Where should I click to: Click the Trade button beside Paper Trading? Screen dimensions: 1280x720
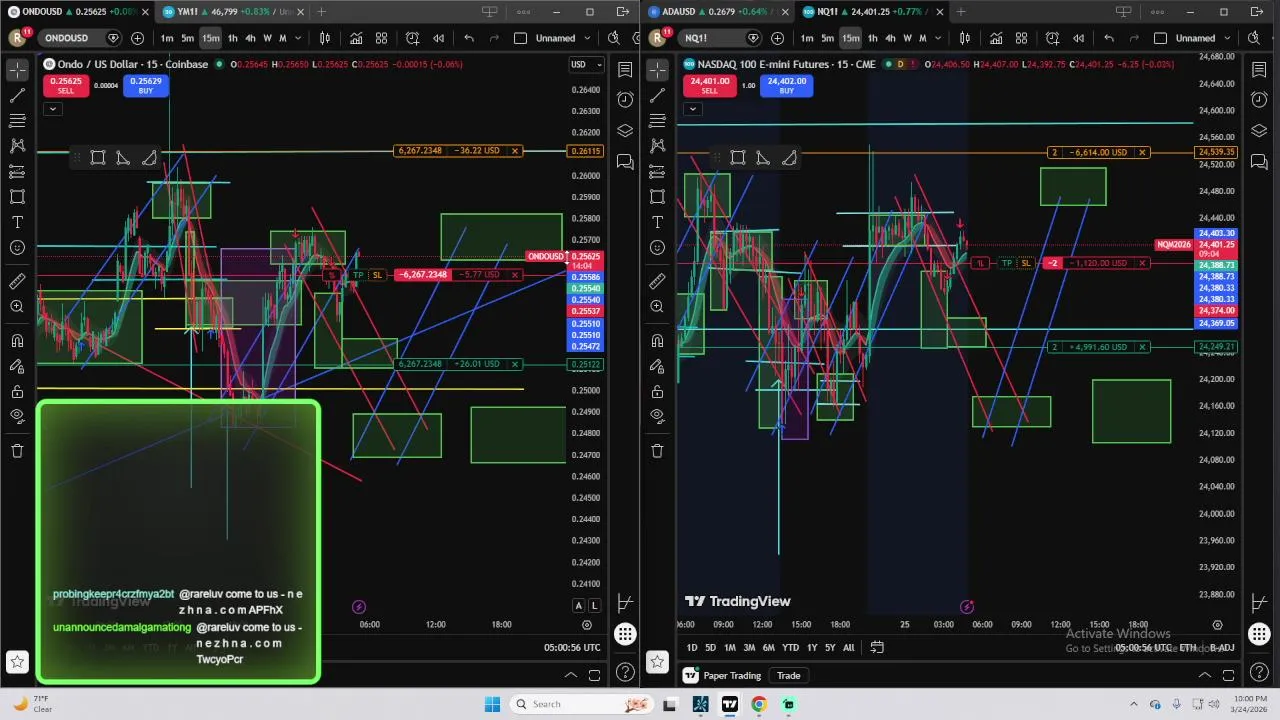[788, 676]
